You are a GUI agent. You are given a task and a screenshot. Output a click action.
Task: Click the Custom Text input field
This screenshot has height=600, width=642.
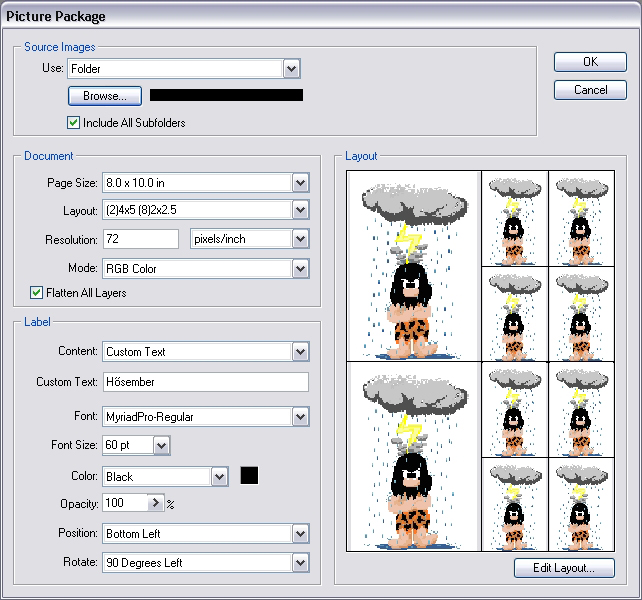point(205,382)
